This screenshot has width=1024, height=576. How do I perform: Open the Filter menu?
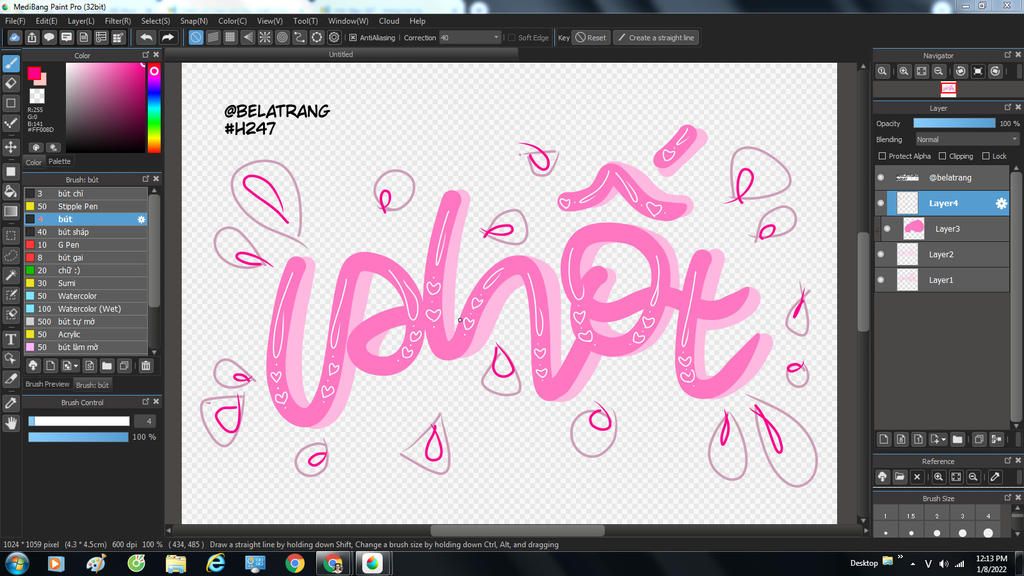[x=118, y=21]
